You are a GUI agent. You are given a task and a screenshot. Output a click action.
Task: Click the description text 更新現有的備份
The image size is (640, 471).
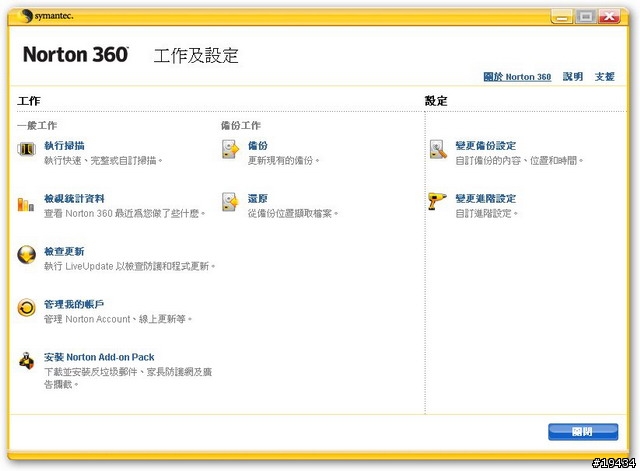coord(283,160)
